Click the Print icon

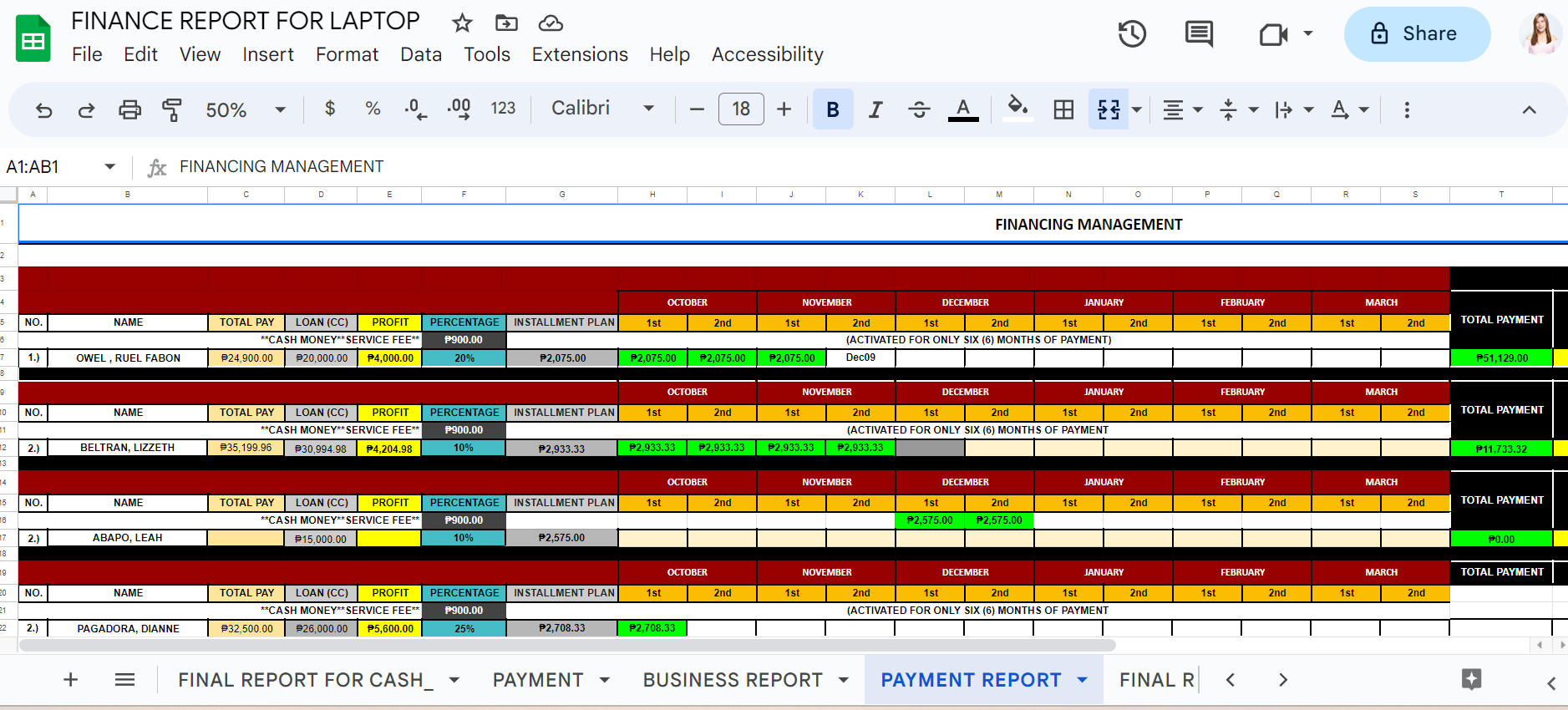pos(129,109)
